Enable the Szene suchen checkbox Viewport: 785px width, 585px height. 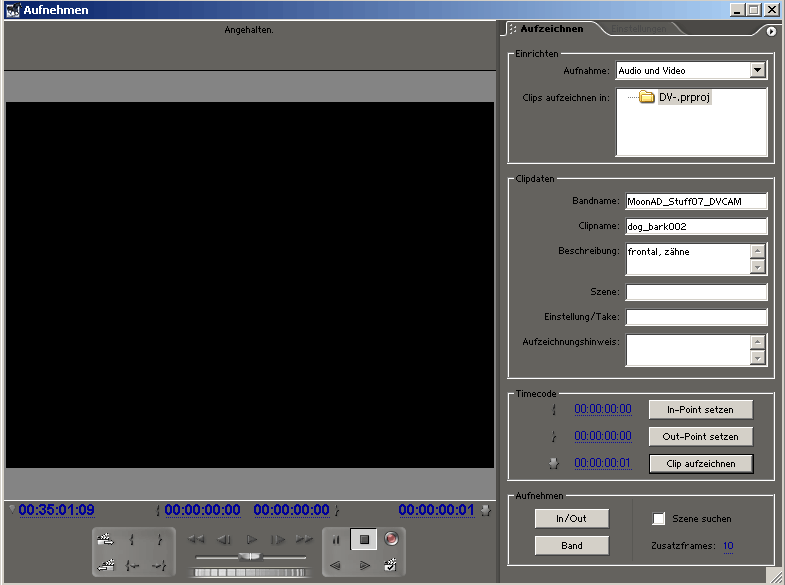point(659,518)
